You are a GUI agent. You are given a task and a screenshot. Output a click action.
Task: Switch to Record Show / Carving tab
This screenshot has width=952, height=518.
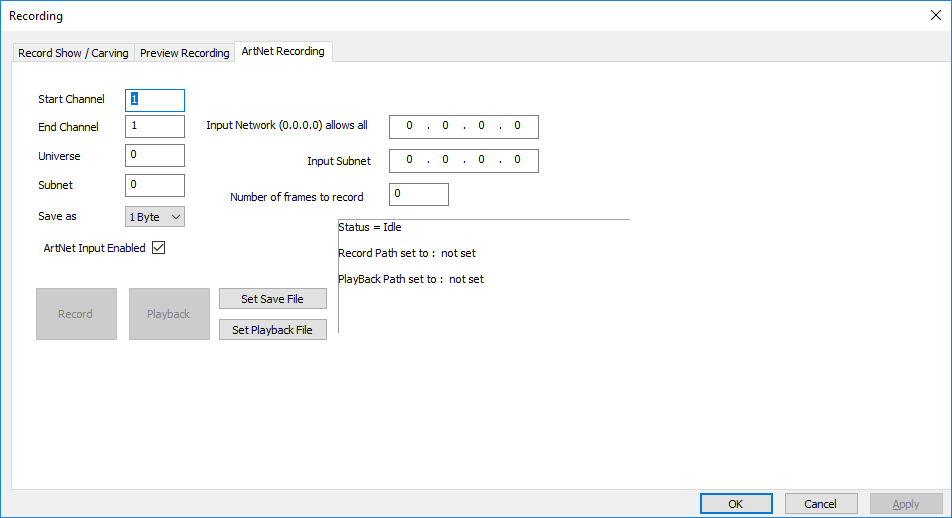[x=73, y=53]
